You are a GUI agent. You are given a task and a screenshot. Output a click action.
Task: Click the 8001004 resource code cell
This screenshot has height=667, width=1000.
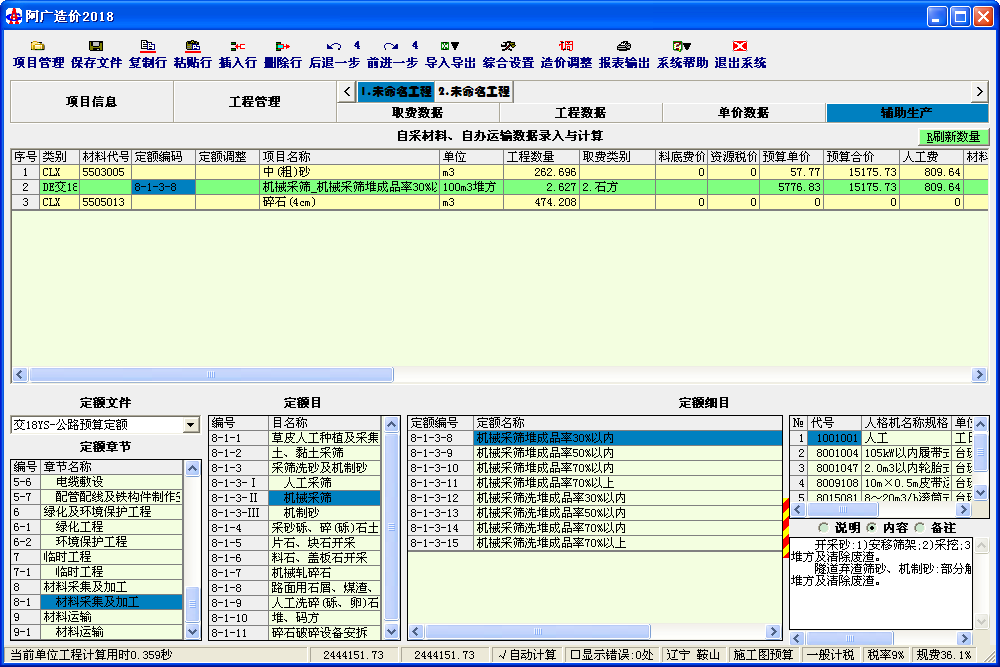click(x=835, y=453)
